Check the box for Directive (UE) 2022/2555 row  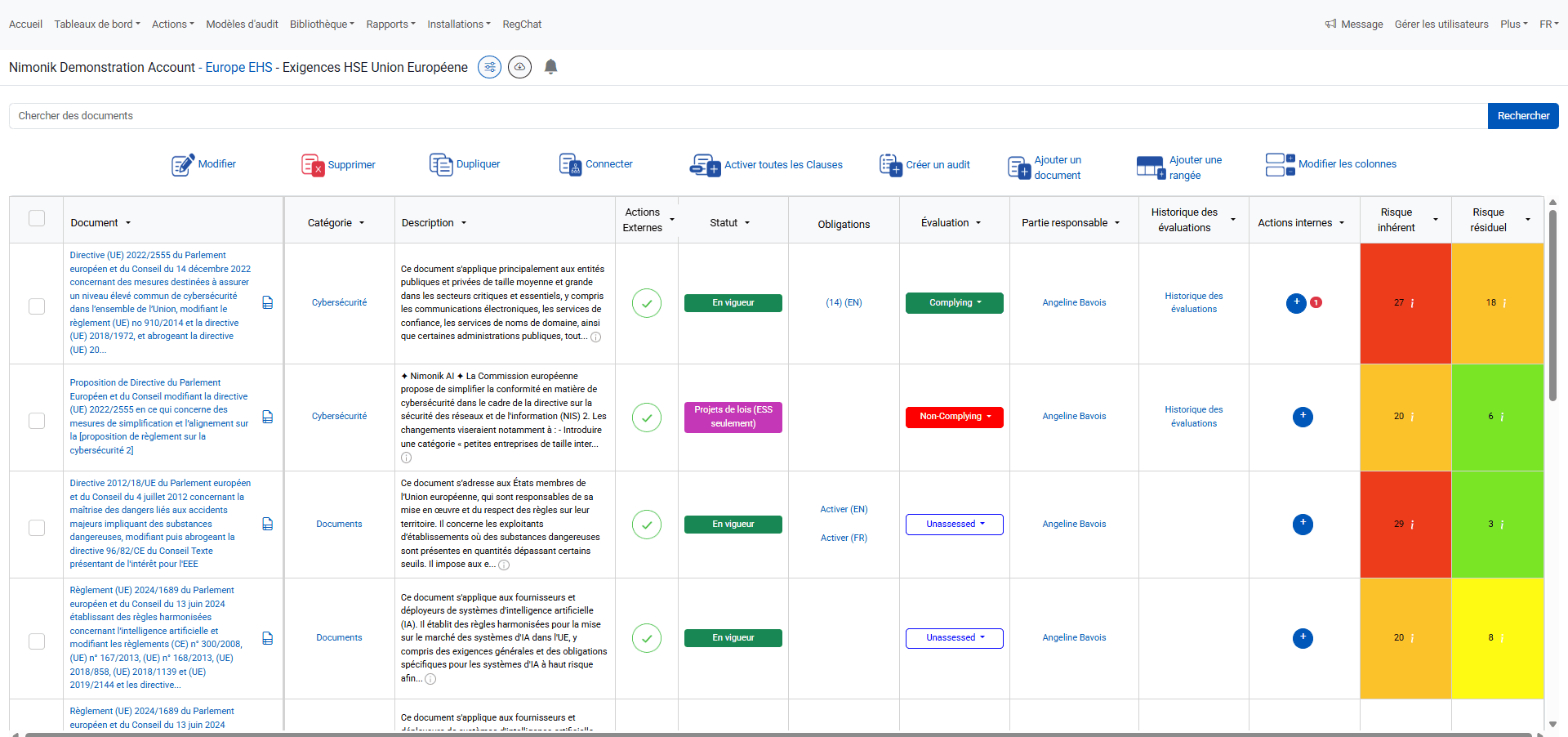37,306
